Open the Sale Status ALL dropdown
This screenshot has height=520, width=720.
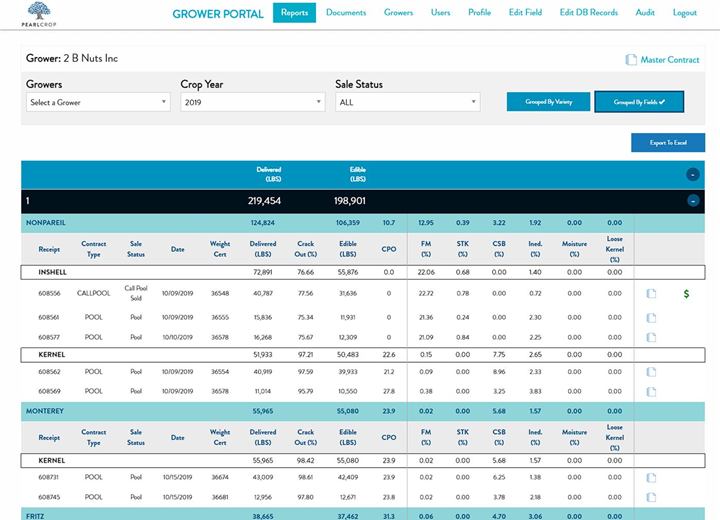pos(408,102)
